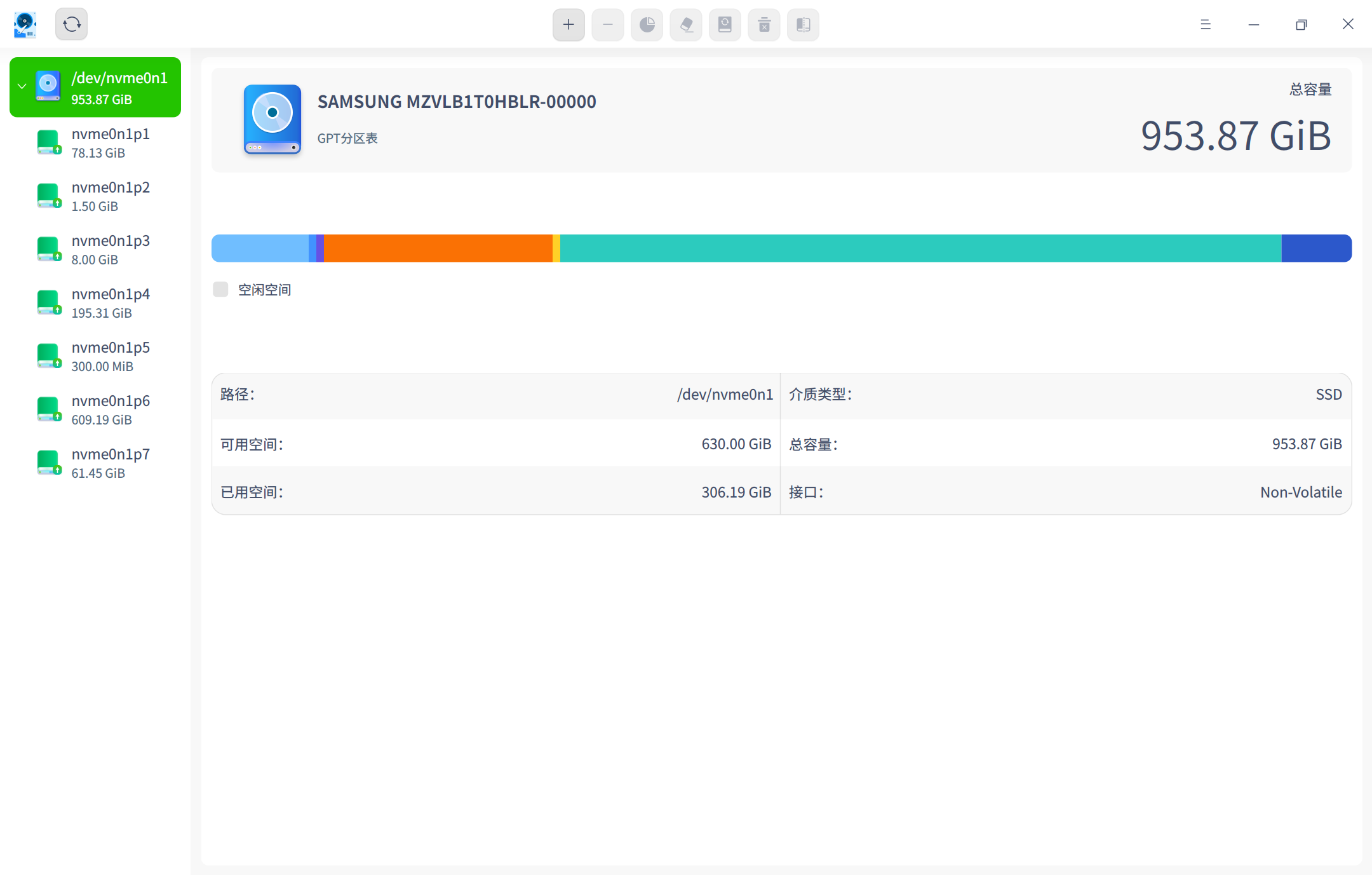
Task: Tick the 空闲空间 checkbox
Action: tap(220, 288)
